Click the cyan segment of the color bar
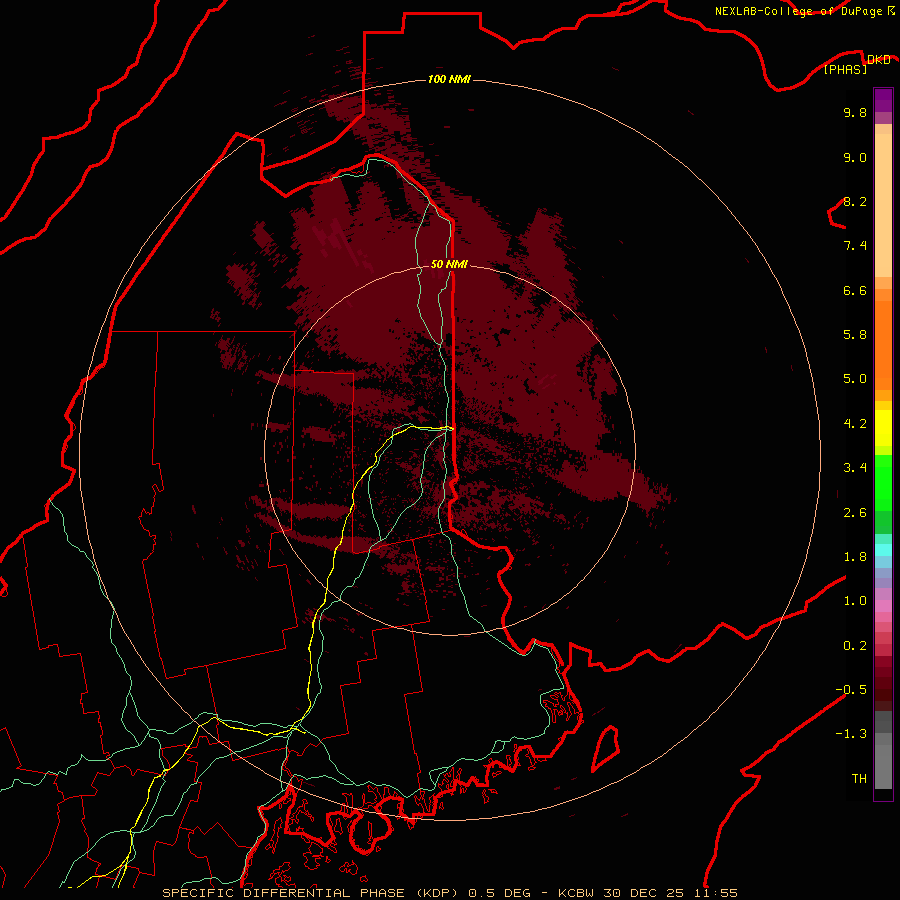900x900 pixels. tap(883, 549)
